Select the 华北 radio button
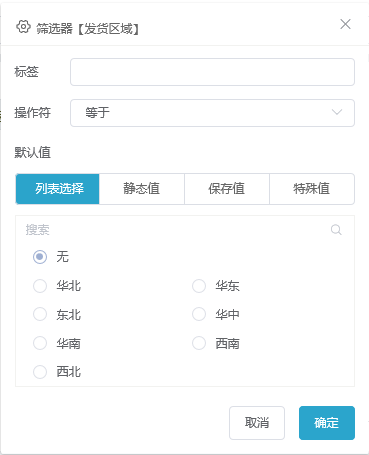The image size is (369, 455). click(x=40, y=286)
